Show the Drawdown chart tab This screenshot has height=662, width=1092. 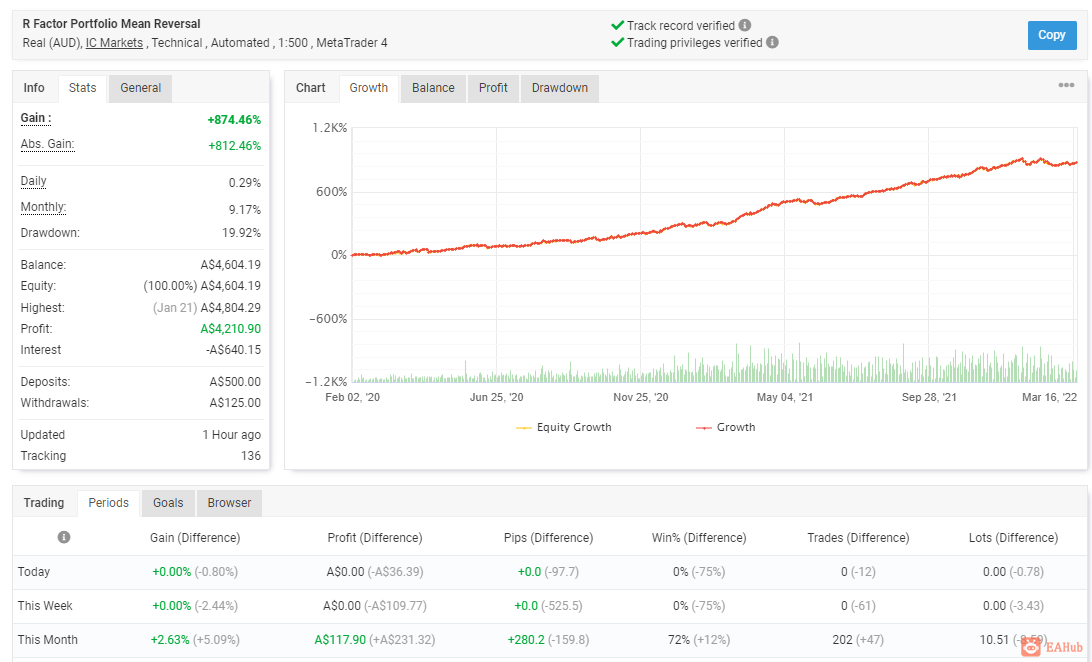pos(559,88)
